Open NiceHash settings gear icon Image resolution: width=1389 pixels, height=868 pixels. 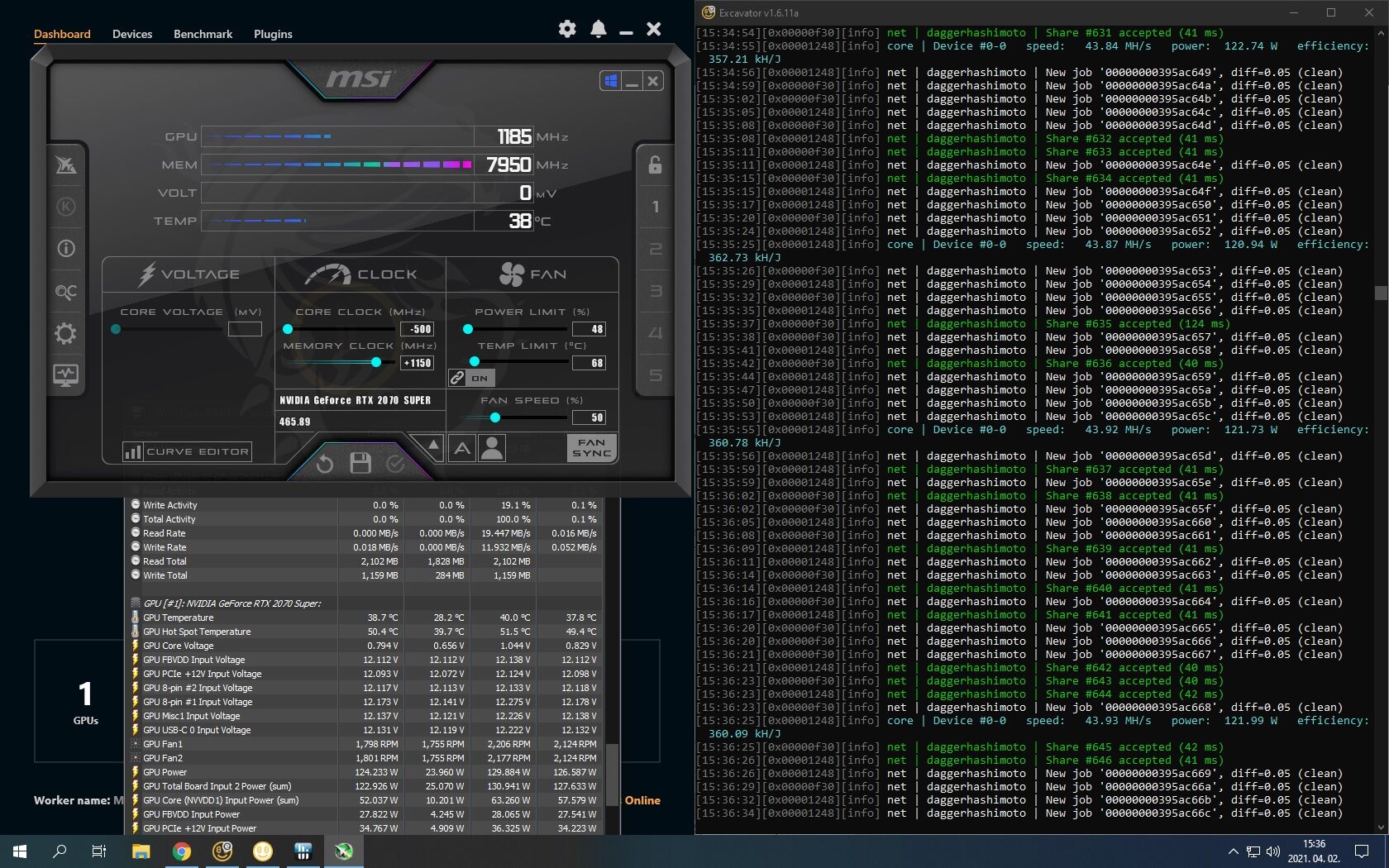click(567, 29)
